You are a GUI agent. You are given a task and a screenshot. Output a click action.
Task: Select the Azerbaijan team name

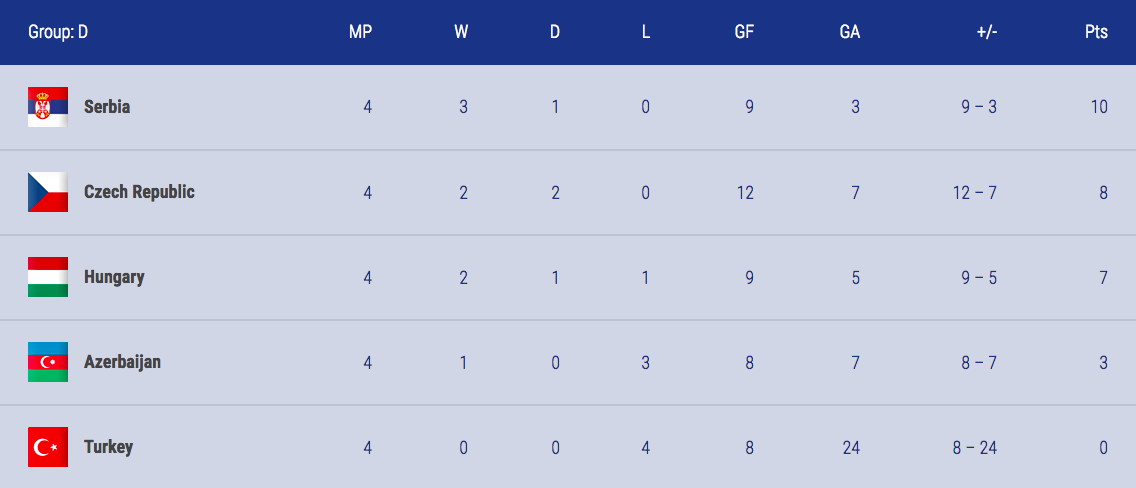point(122,362)
